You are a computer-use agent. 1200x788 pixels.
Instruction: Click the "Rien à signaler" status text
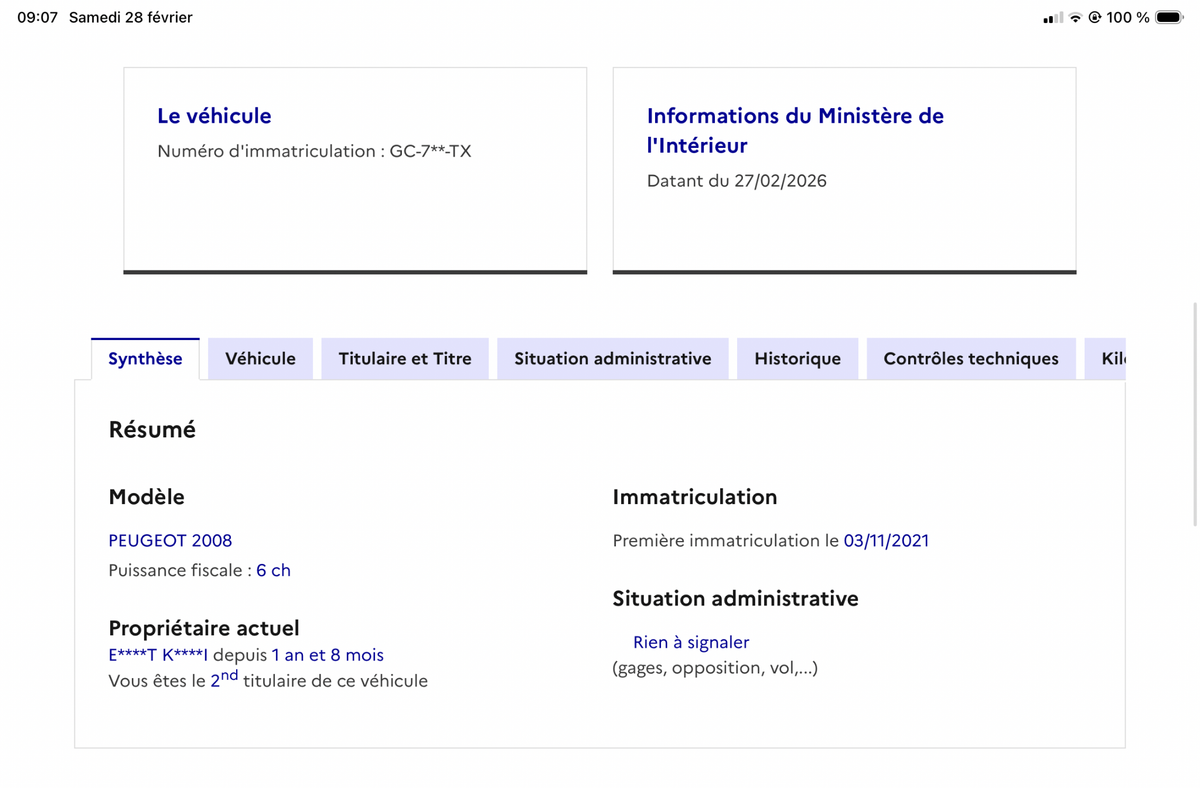click(x=691, y=643)
